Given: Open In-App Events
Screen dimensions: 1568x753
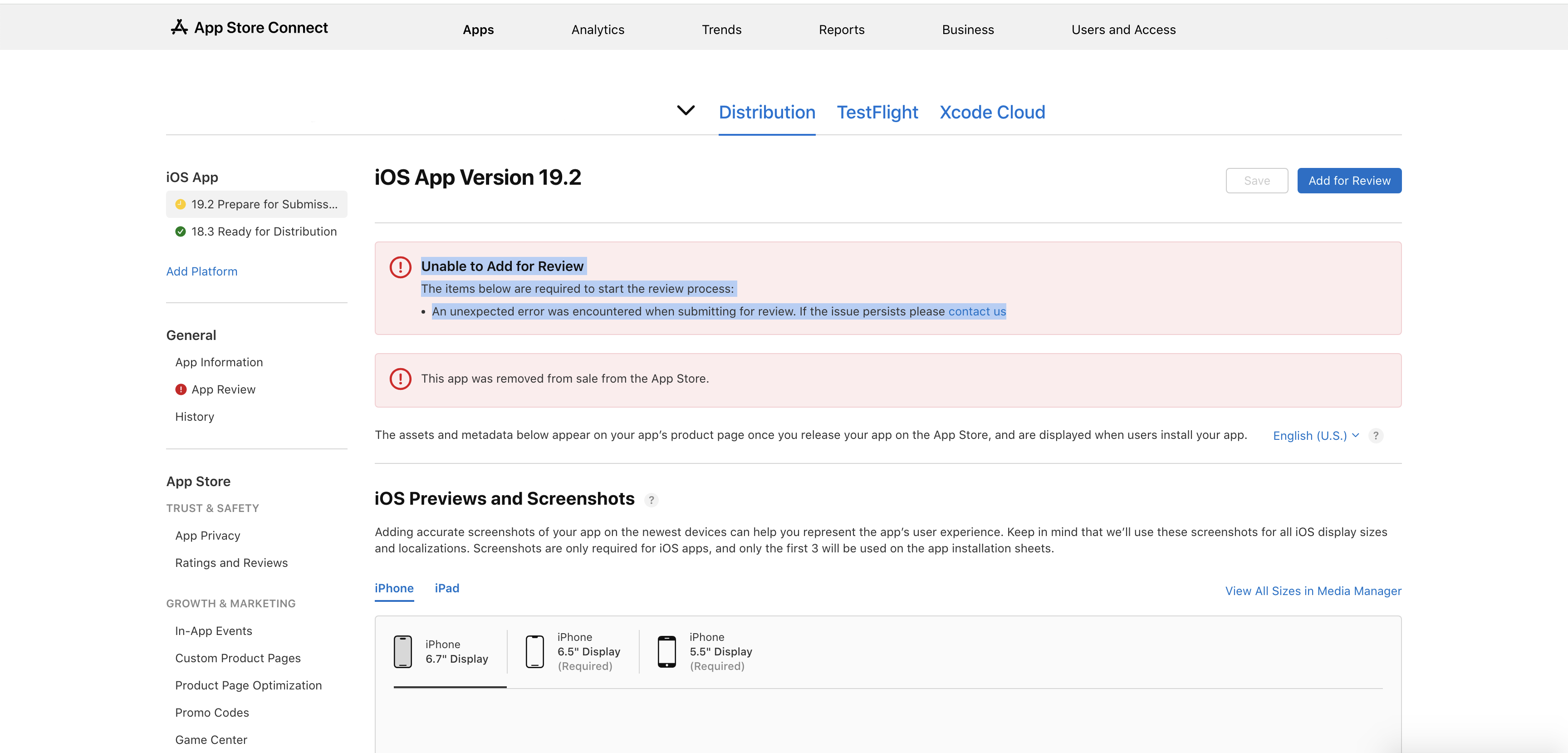Looking at the screenshot, I should (214, 631).
